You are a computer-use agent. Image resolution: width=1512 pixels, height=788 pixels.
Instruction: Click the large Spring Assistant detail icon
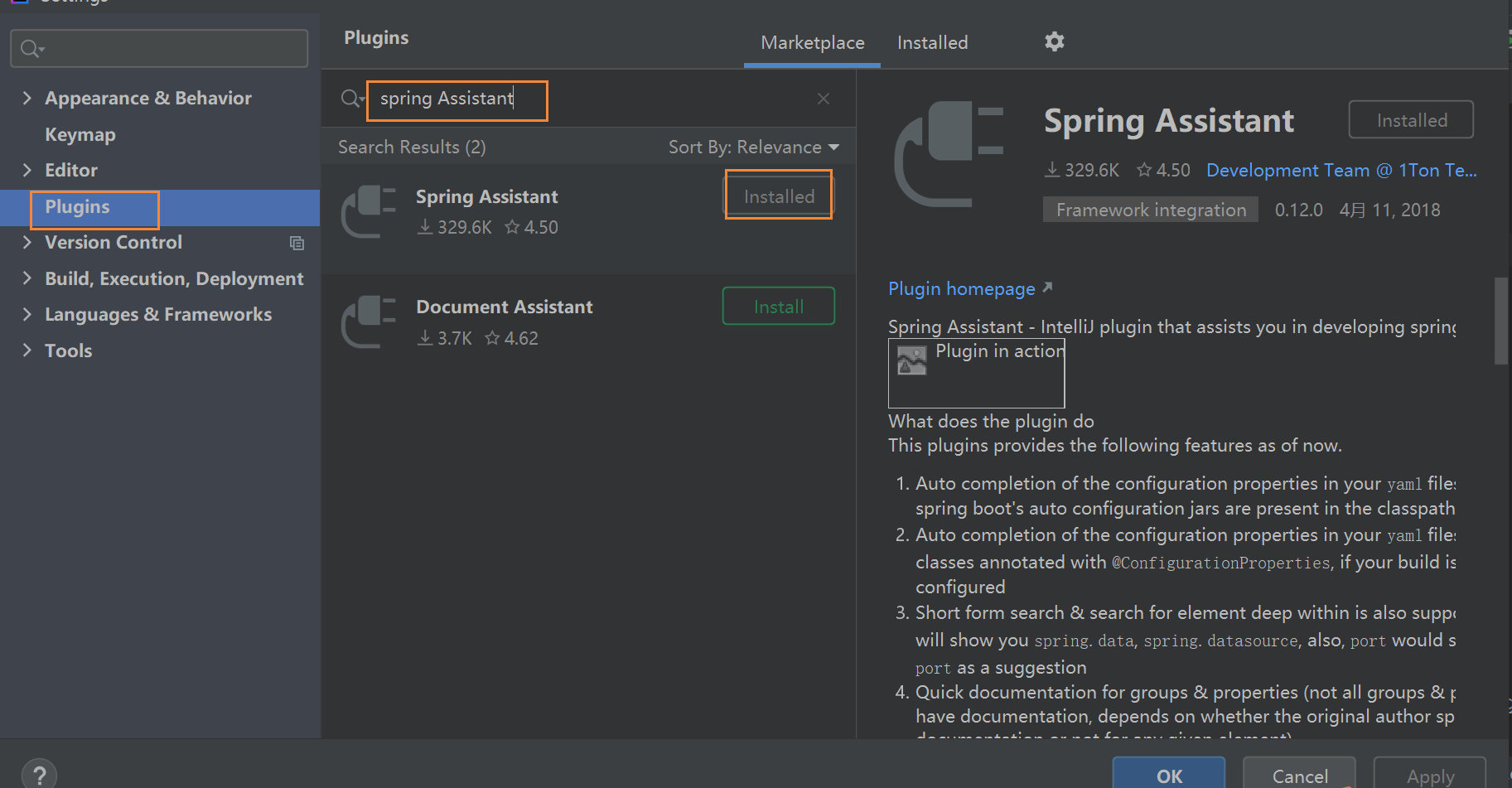[x=949, y=154]
